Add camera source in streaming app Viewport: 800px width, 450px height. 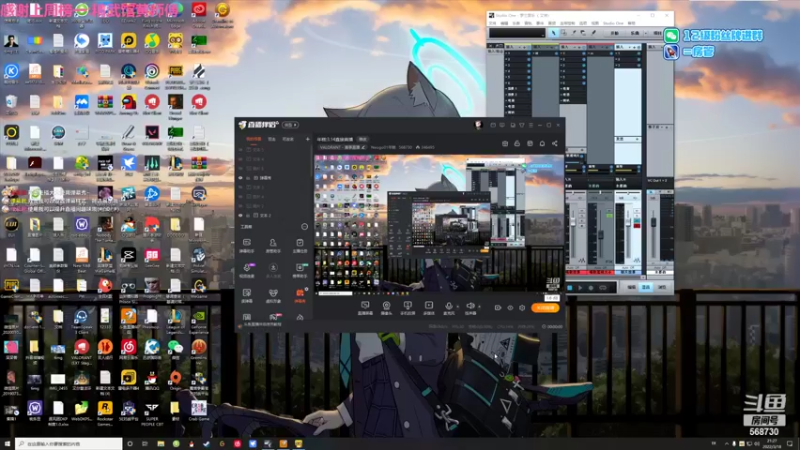point(386,307)
